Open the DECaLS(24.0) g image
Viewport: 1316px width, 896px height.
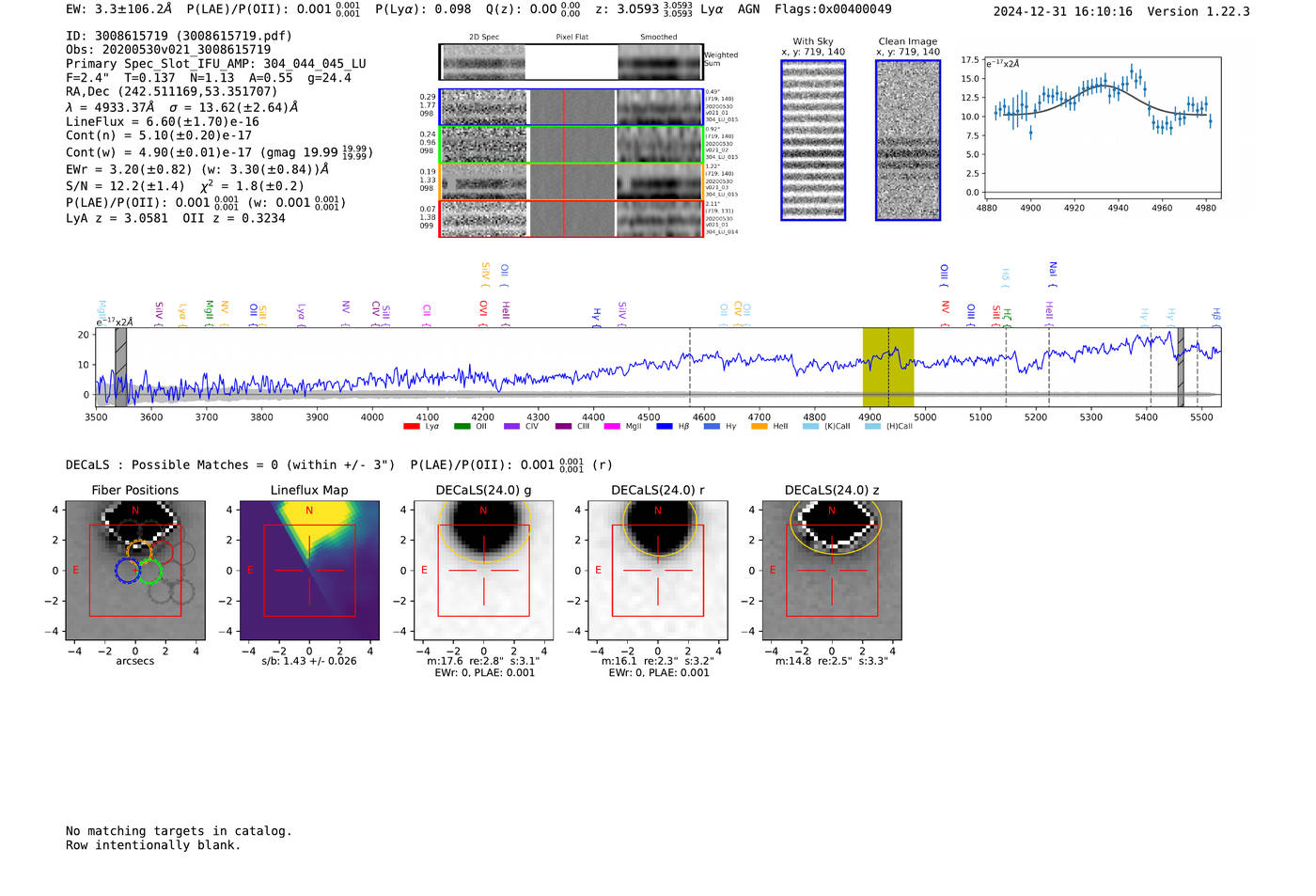pyautogui.click(x=484, y=570)
